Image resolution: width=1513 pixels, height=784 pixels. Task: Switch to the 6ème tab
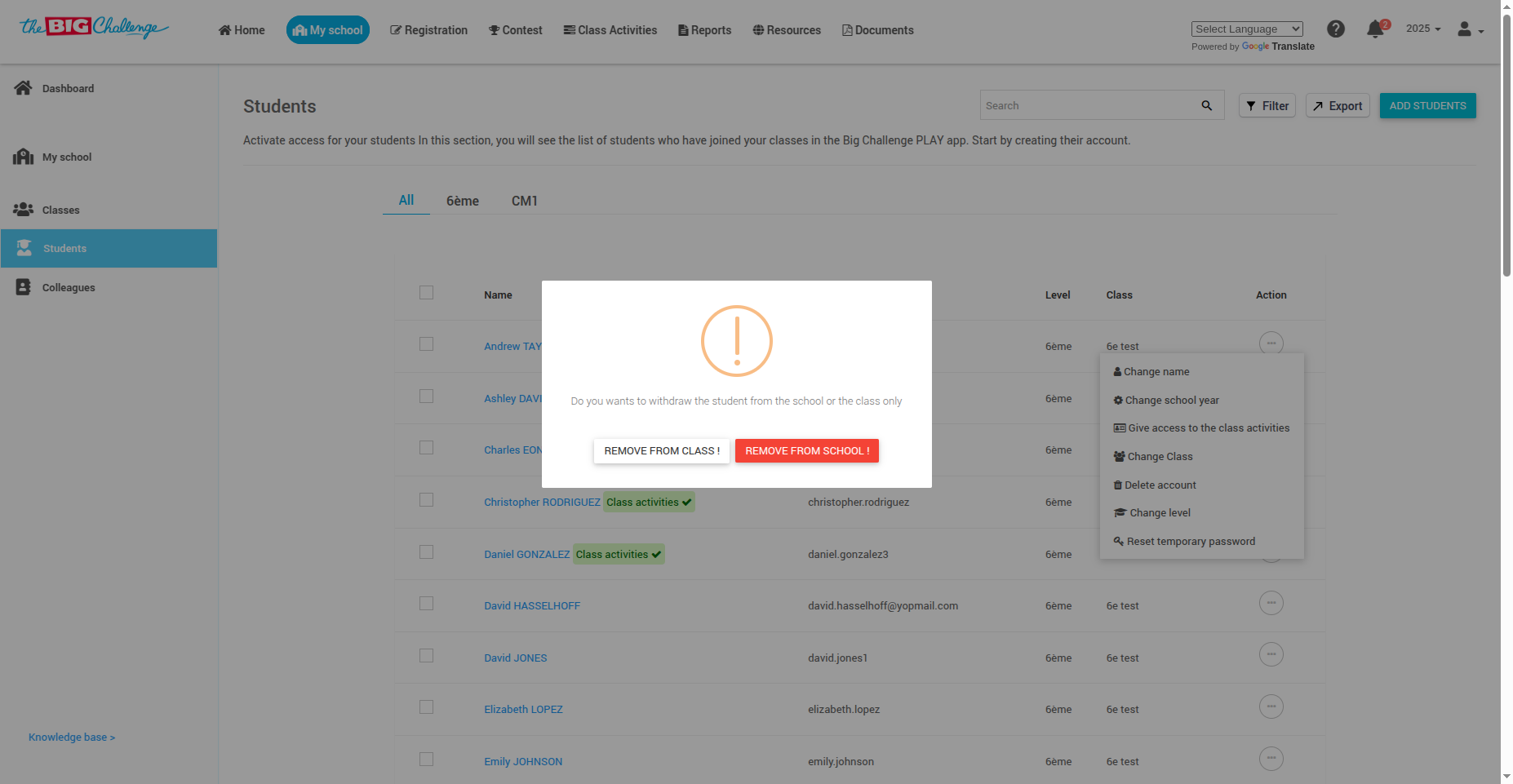pyautogui.click(x=463, y=201)
